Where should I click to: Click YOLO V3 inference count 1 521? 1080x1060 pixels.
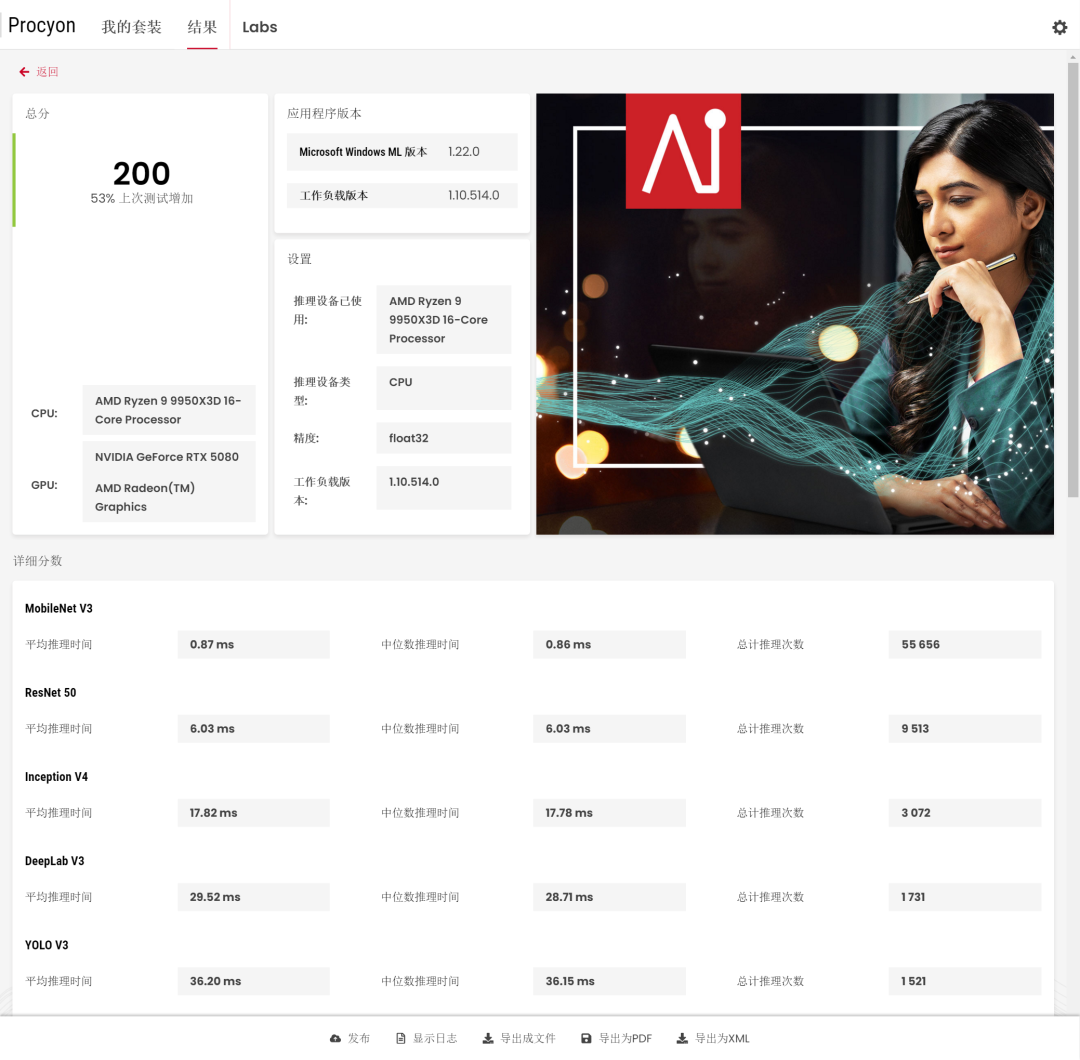(x=964, y=981)
